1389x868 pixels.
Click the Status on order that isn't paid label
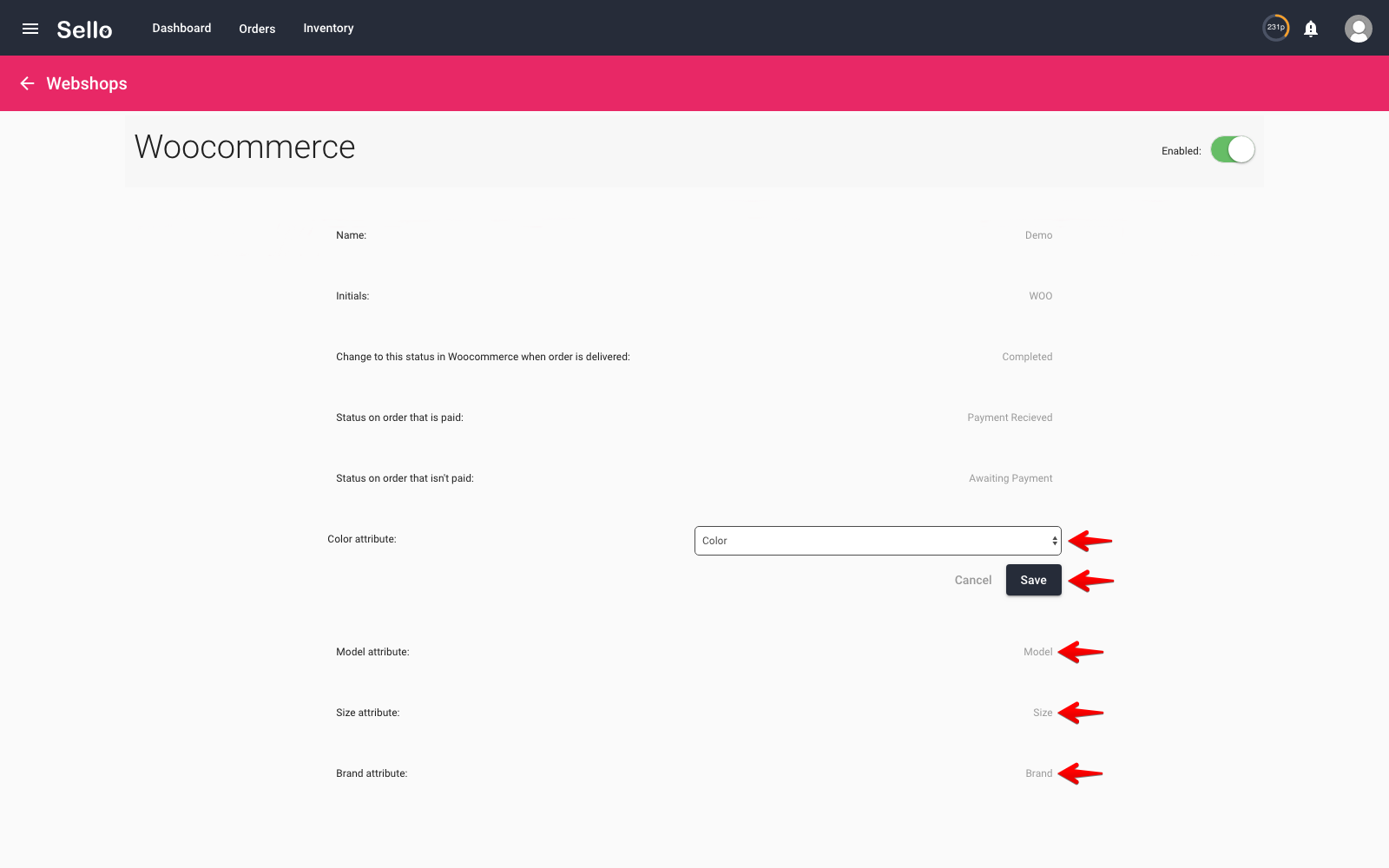point(405,478)
